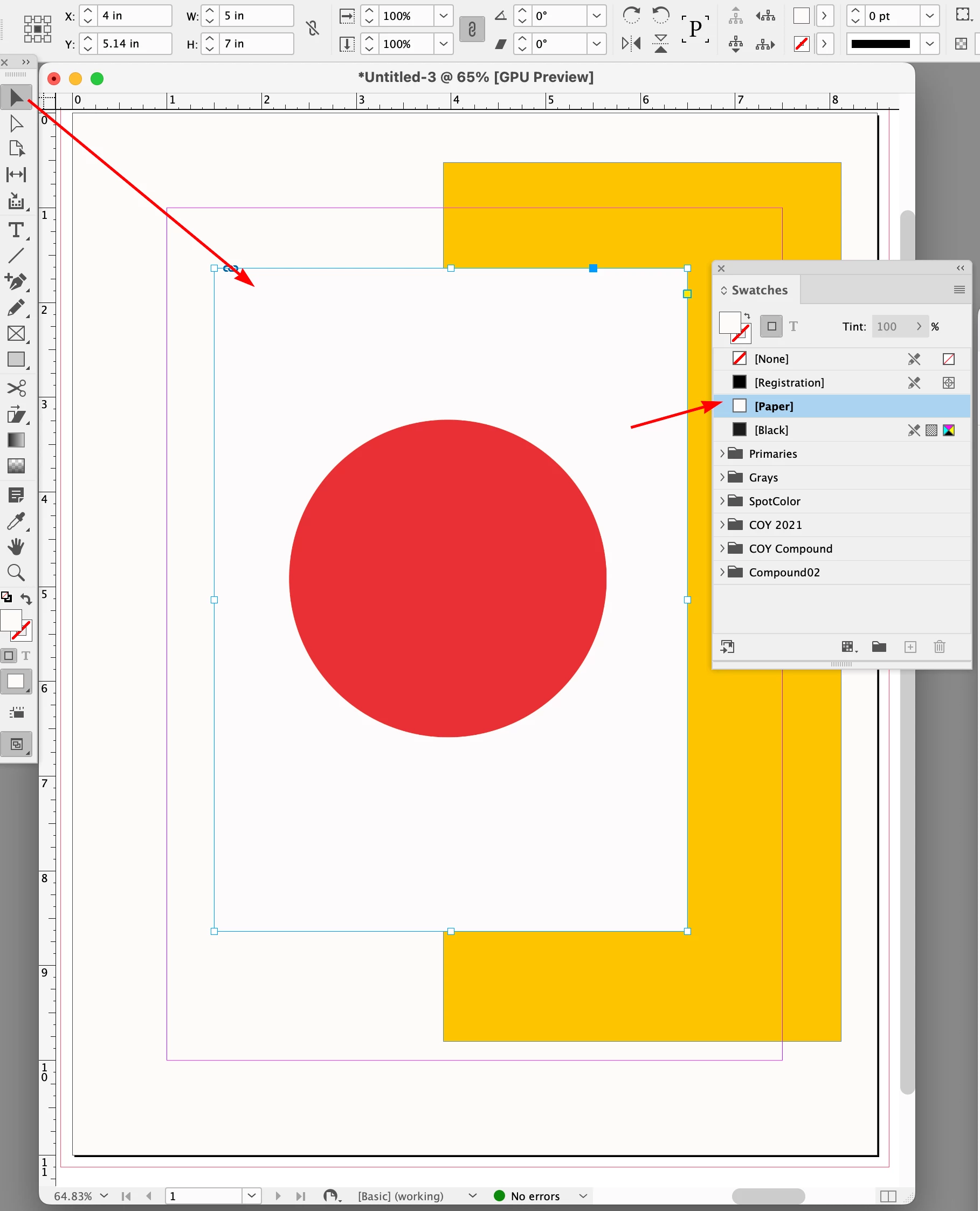Choose the Scissors tool
Image resolution: width=980 pixels, height=1211 pixels.
click(x=16, y=388)
